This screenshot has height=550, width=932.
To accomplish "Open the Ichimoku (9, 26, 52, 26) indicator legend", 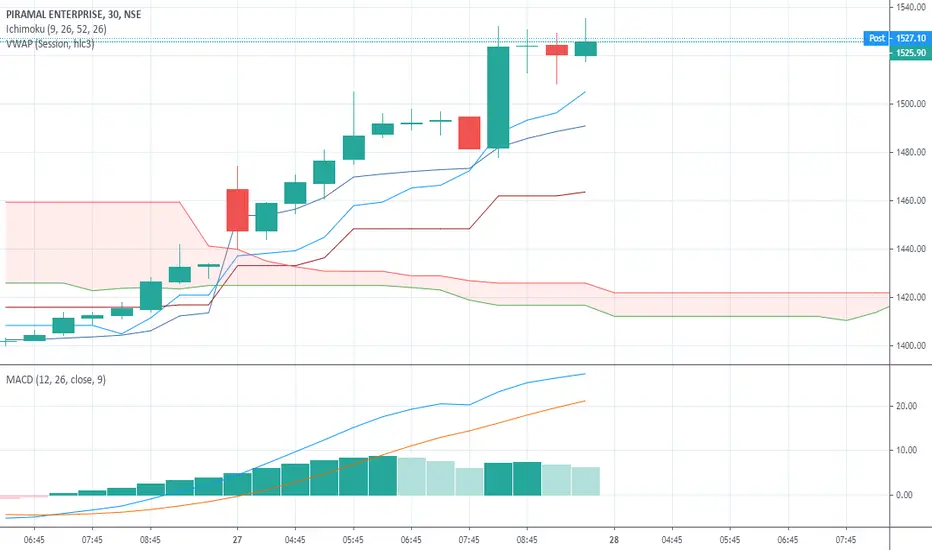I will tap(56, 29).
